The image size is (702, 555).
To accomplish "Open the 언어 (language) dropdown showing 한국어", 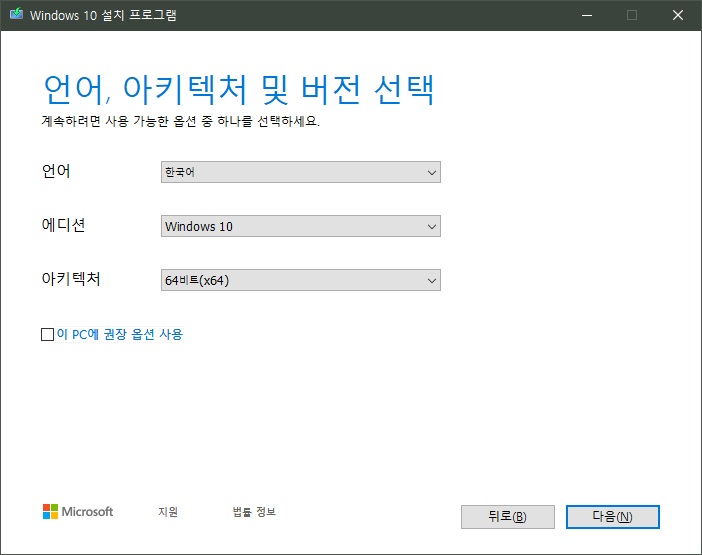I will click(301, 172).
